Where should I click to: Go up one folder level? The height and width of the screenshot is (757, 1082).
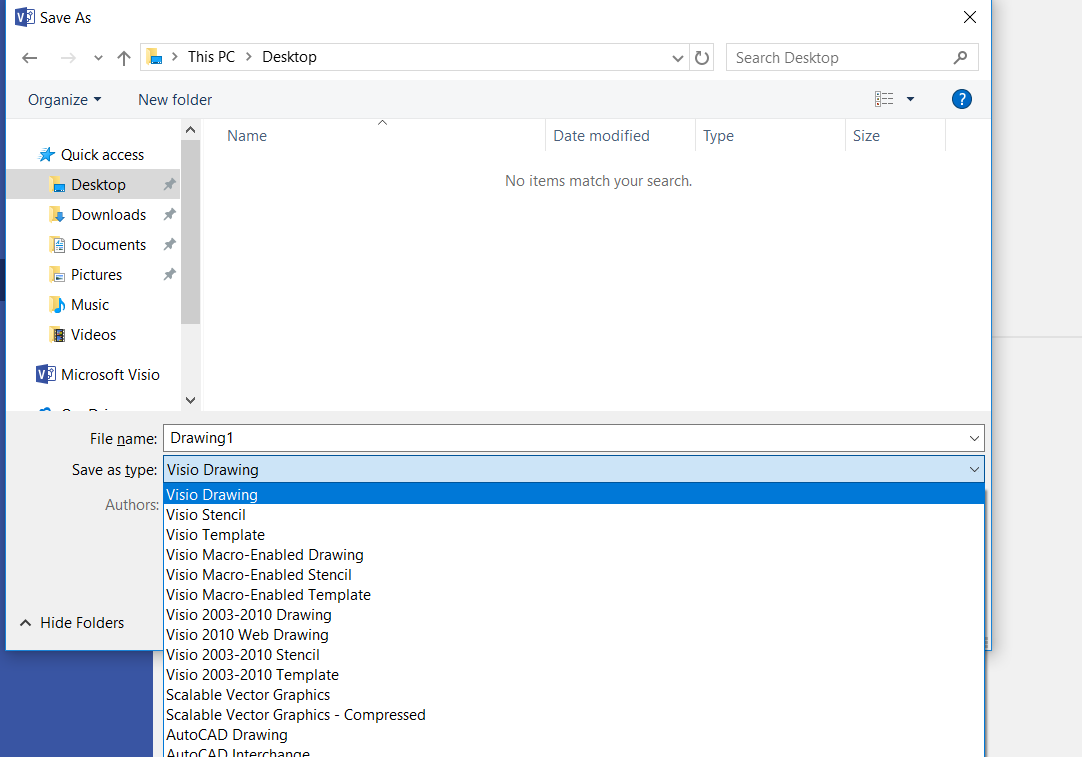tap(124, 58)
